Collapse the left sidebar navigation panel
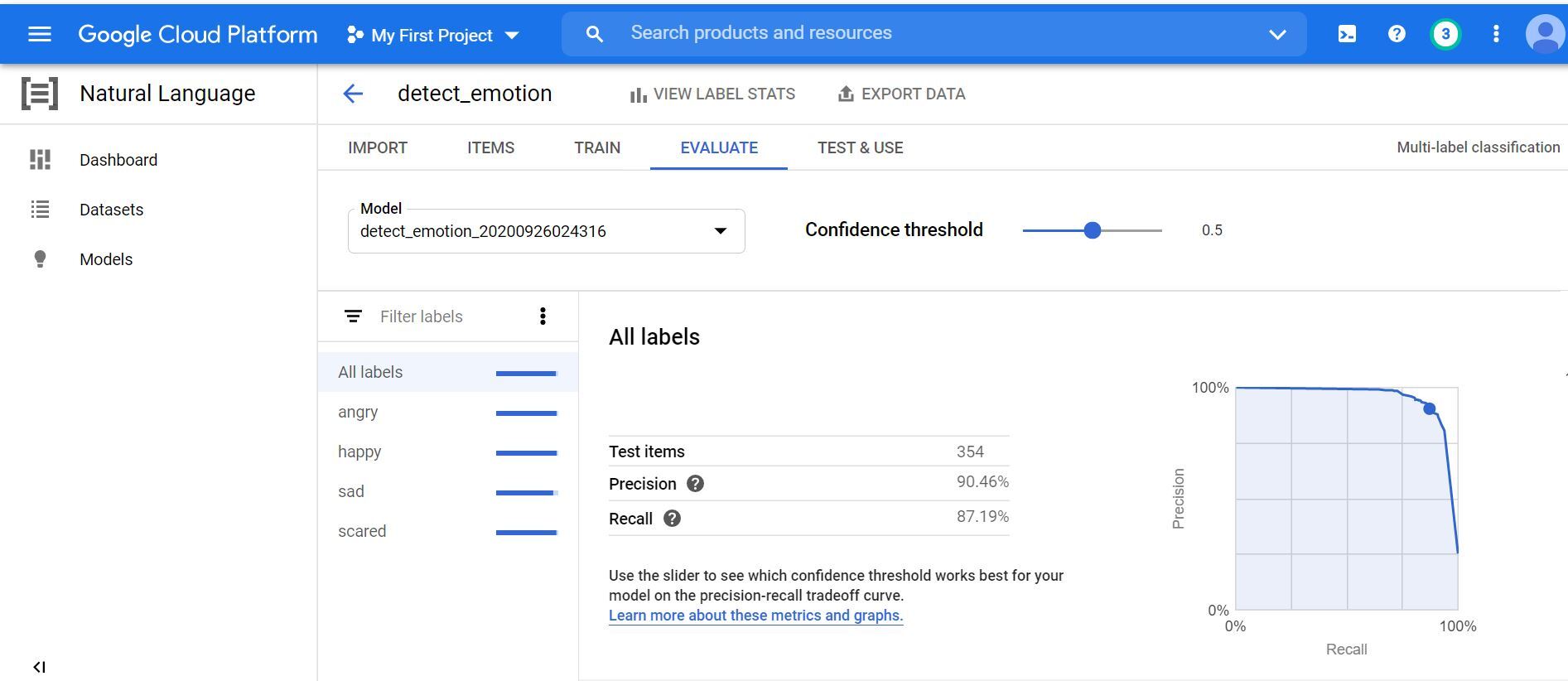 (x=39, y=667)
